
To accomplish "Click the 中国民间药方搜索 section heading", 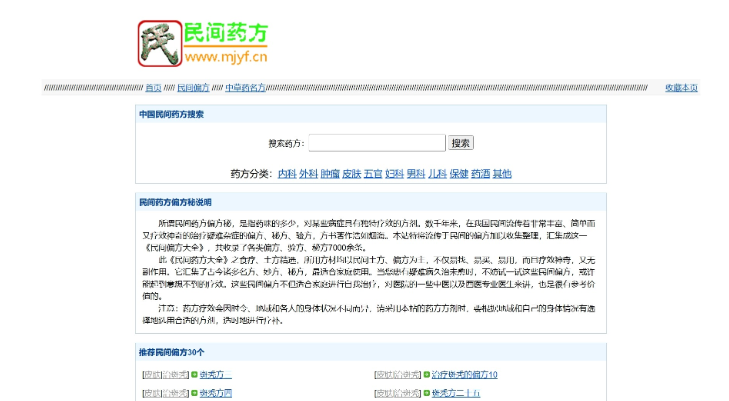I will coord(172,114).
